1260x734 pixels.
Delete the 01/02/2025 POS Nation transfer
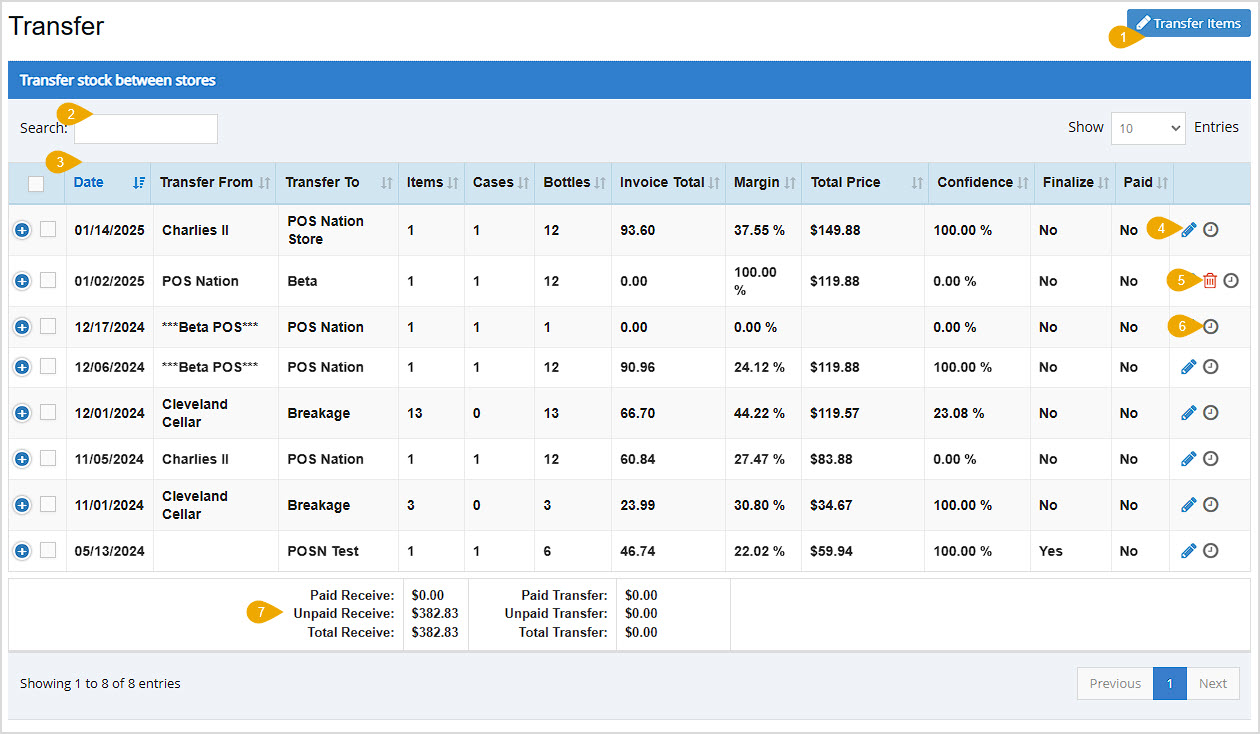(1209, 281)
